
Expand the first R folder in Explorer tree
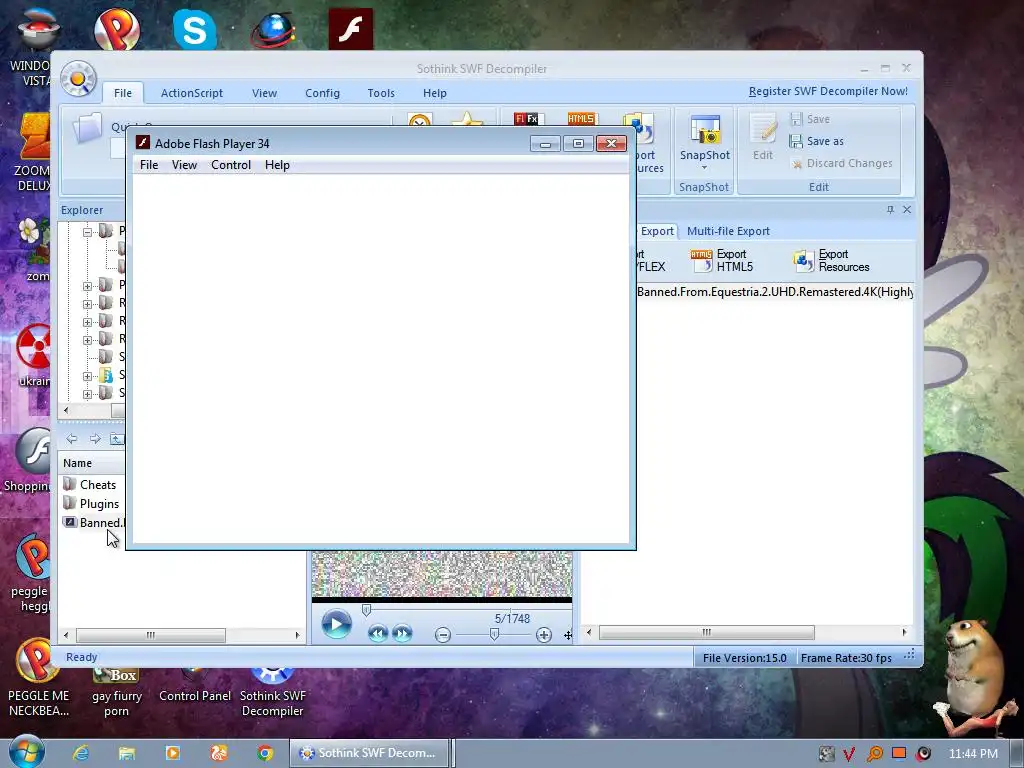[87, 304]
